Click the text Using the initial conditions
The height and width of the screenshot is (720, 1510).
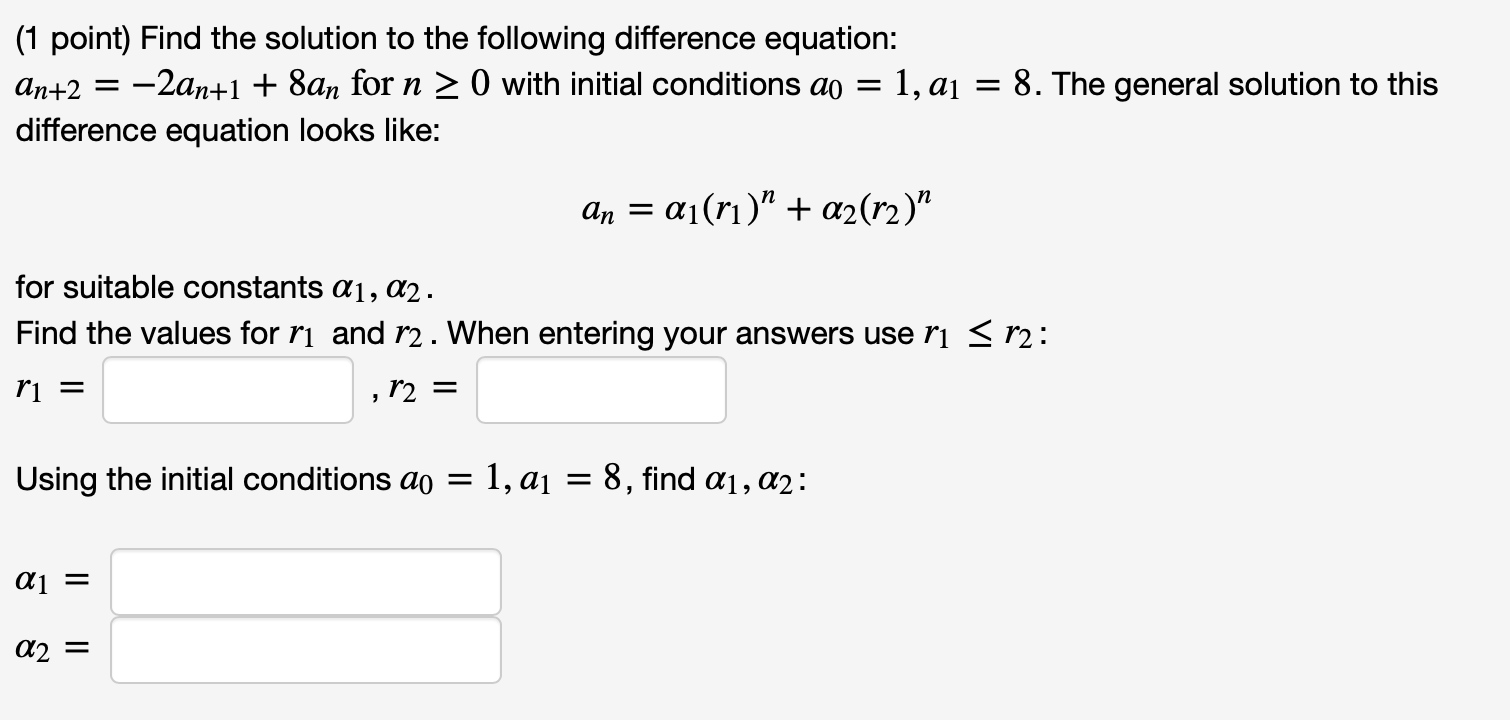(x=180, y=478)
